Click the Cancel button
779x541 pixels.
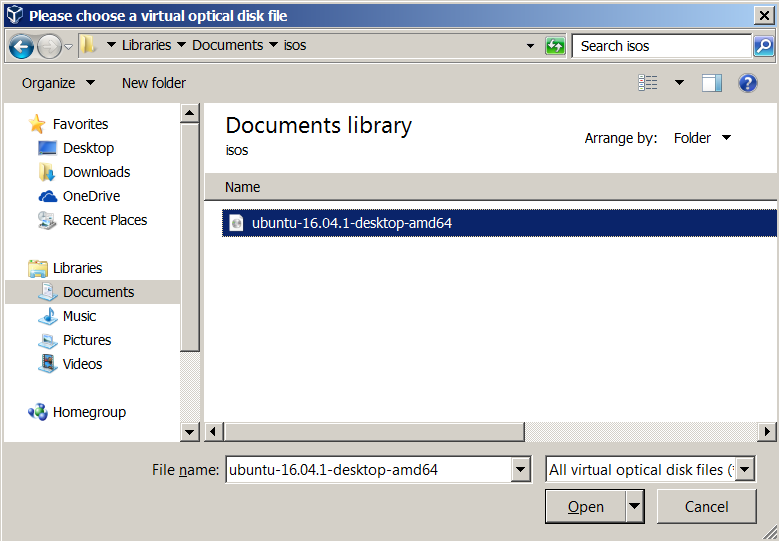pyautogui.click(x=706, y=506)
